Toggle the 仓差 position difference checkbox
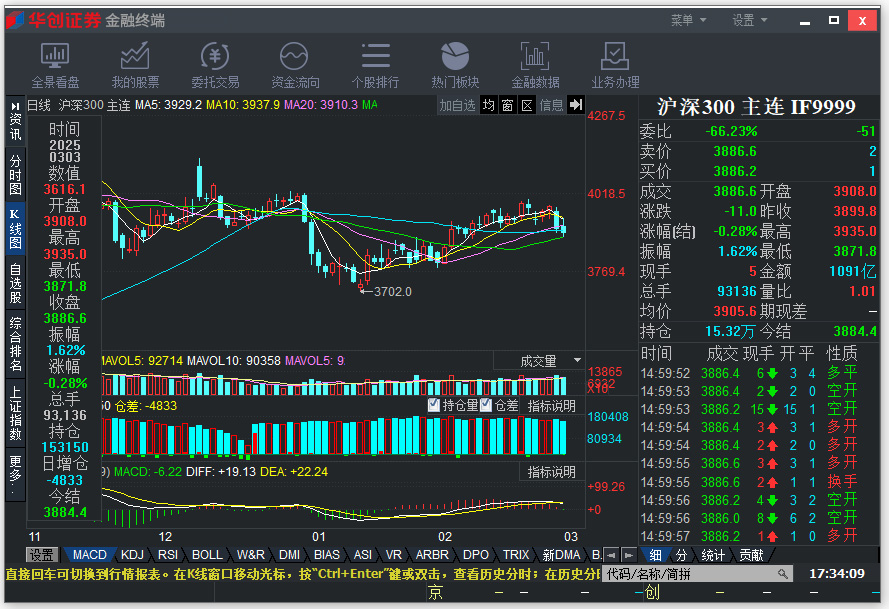The image size is (889, 609). point(496,405)
